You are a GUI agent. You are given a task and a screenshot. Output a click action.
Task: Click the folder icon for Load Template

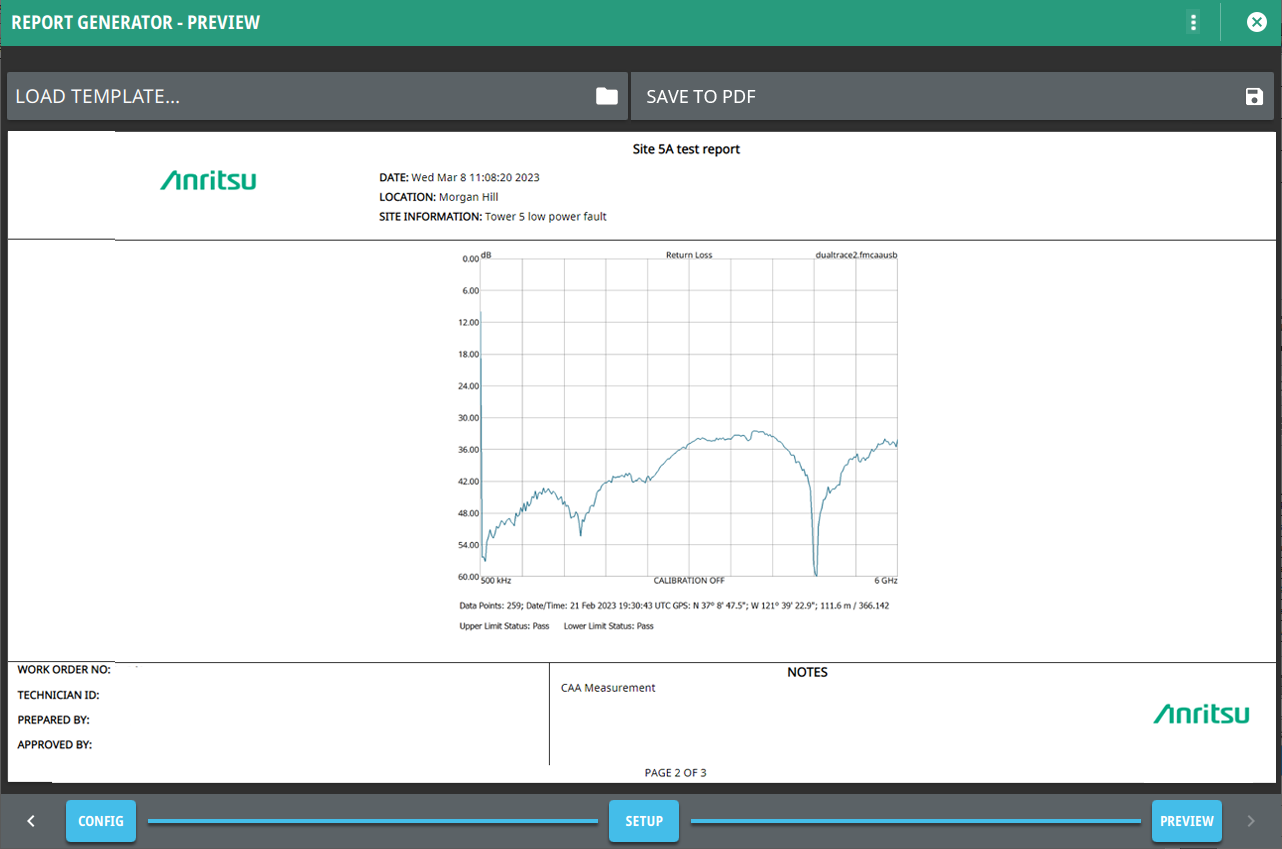coord(606,96)
